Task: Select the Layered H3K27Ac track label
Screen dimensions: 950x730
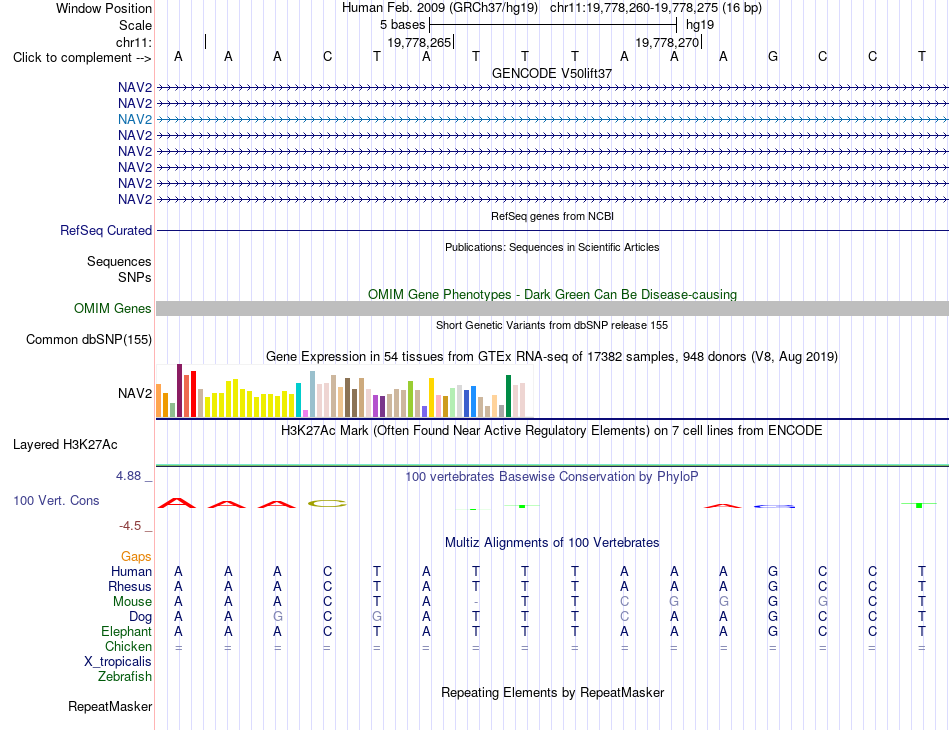Action: (x=65, y=444)
